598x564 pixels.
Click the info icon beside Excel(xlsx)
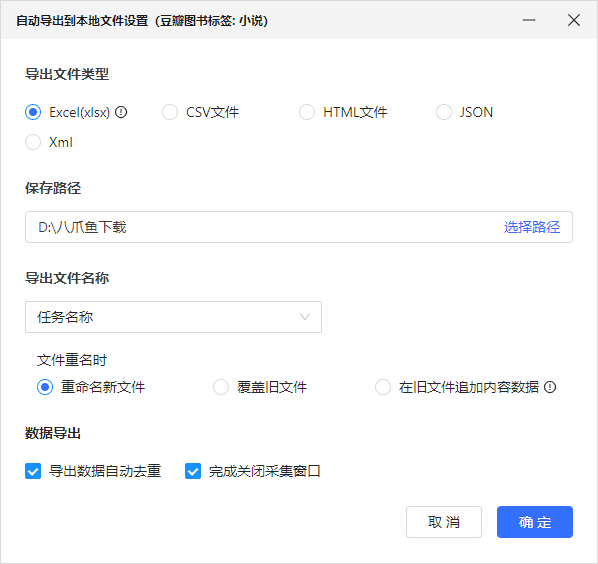click(x=121, y=112)
